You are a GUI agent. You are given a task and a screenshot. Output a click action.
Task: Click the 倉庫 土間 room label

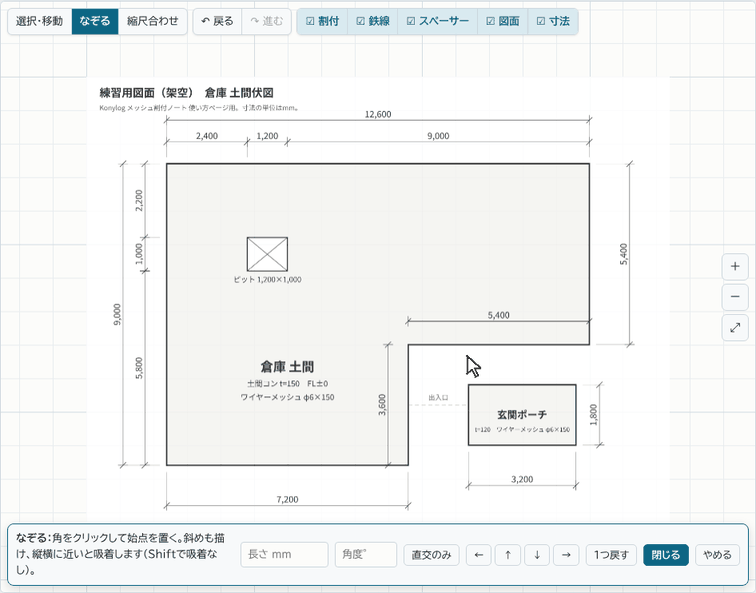coord(287,367)
